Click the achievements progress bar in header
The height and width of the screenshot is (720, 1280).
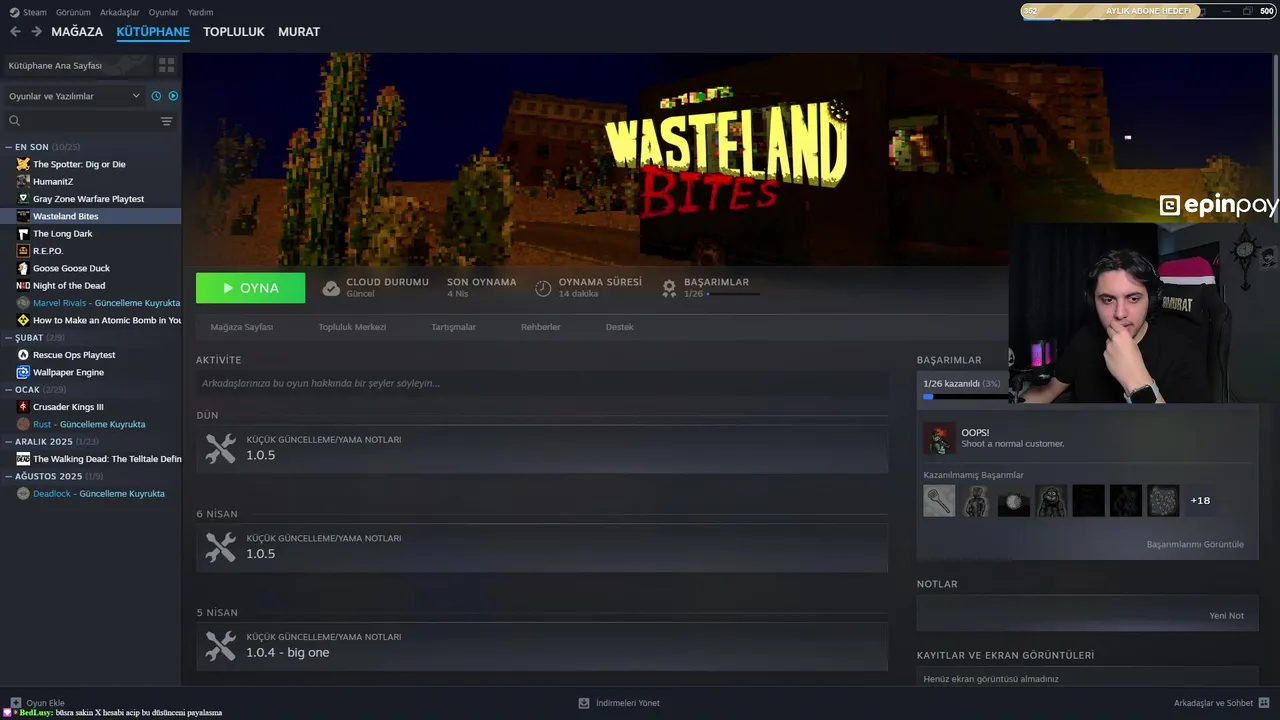[x=733, y=294]
